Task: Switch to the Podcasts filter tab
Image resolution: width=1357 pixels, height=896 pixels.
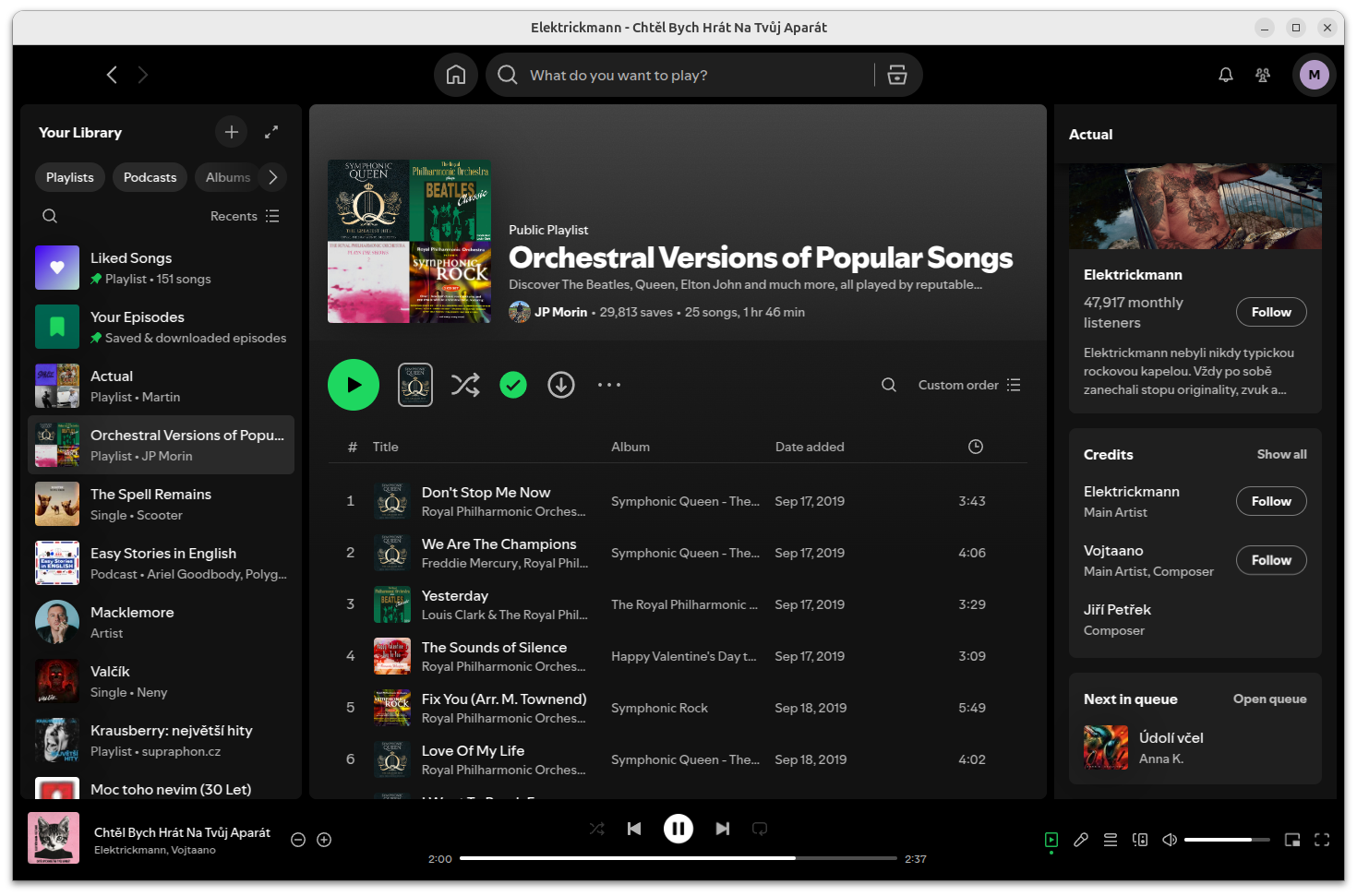Action: point(150,177)
